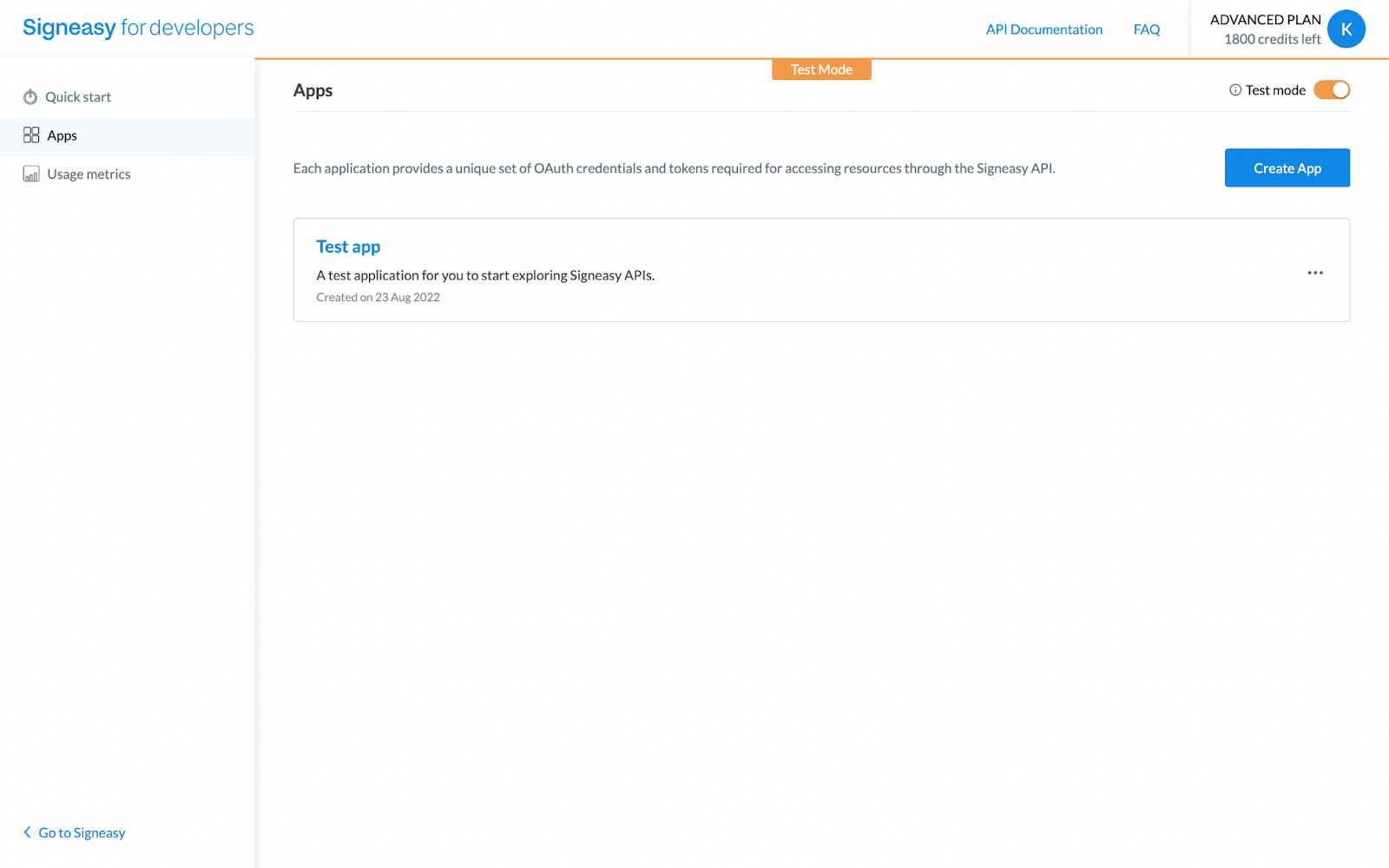Select the Usage metrics chart icon
Viewport: 1389px width, 868px height.
[x=31, y=173]
